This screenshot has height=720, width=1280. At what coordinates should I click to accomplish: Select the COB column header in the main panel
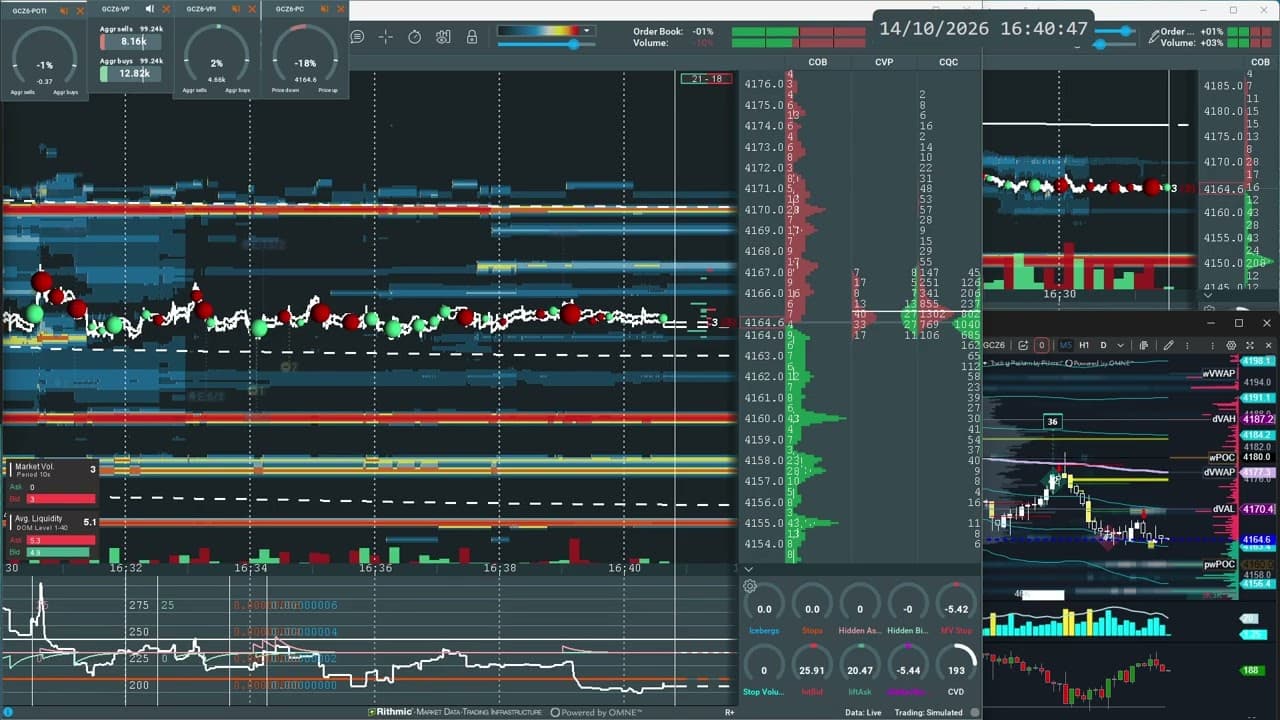(x=818, y=62)
